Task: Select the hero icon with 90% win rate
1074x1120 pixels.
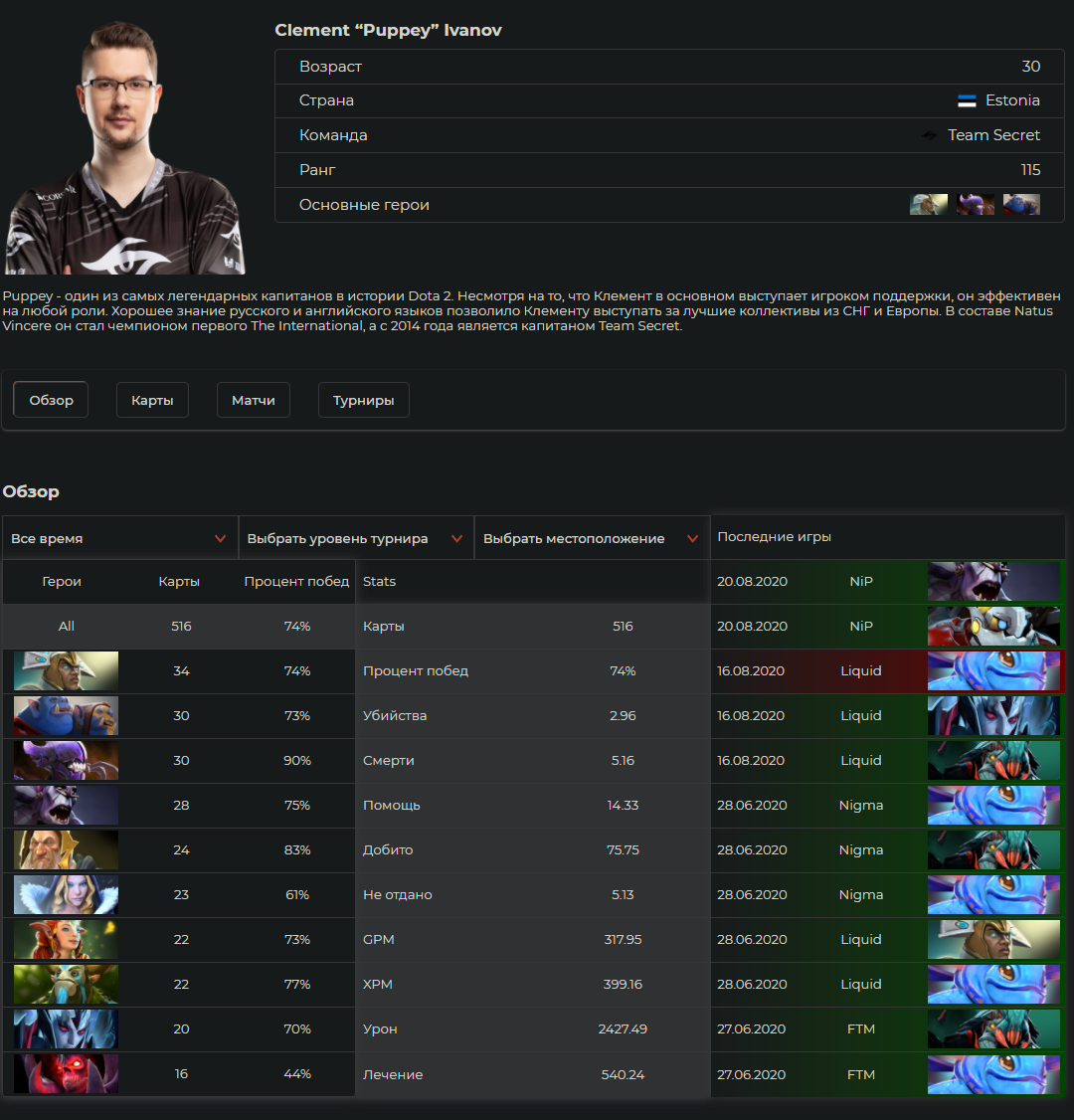Action: pyautogui.click(x=66, y=761)
